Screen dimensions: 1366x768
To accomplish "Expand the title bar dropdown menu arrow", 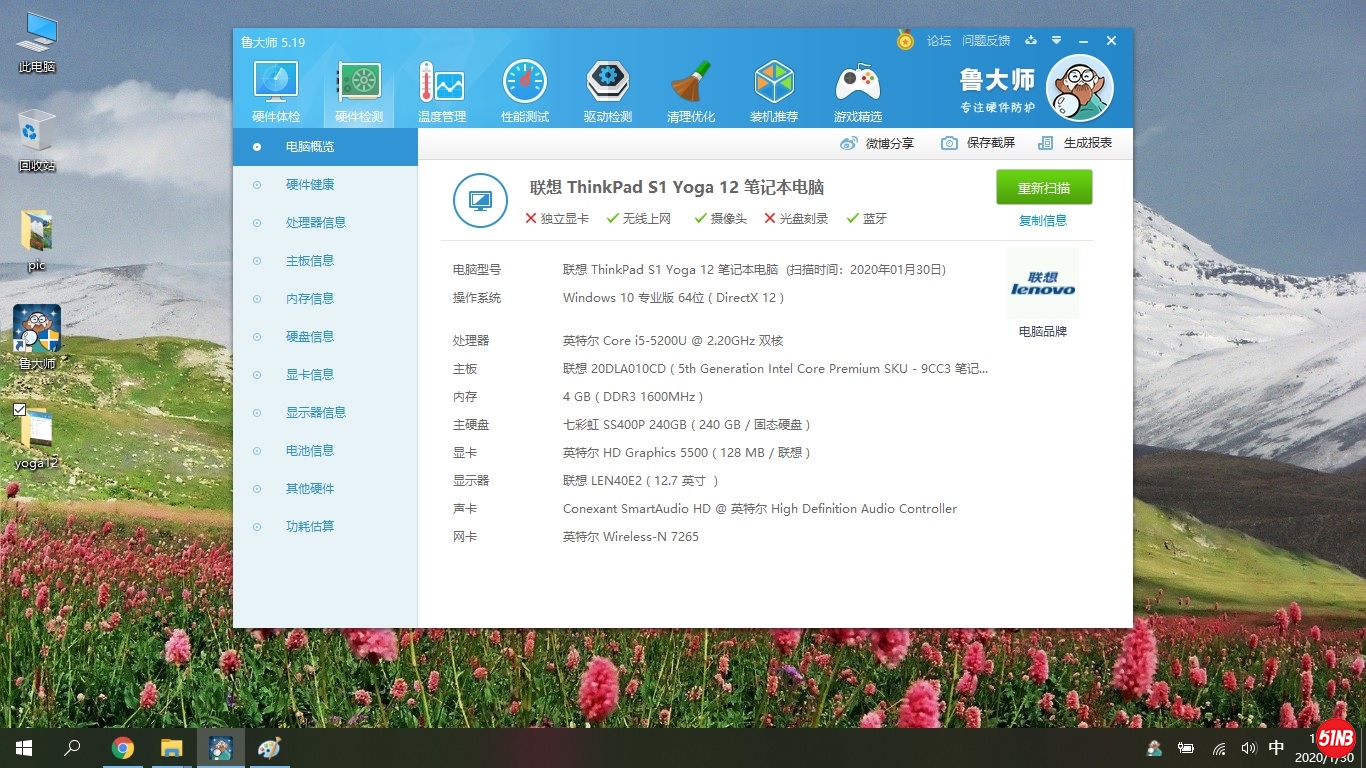I will click(1056, 41).
